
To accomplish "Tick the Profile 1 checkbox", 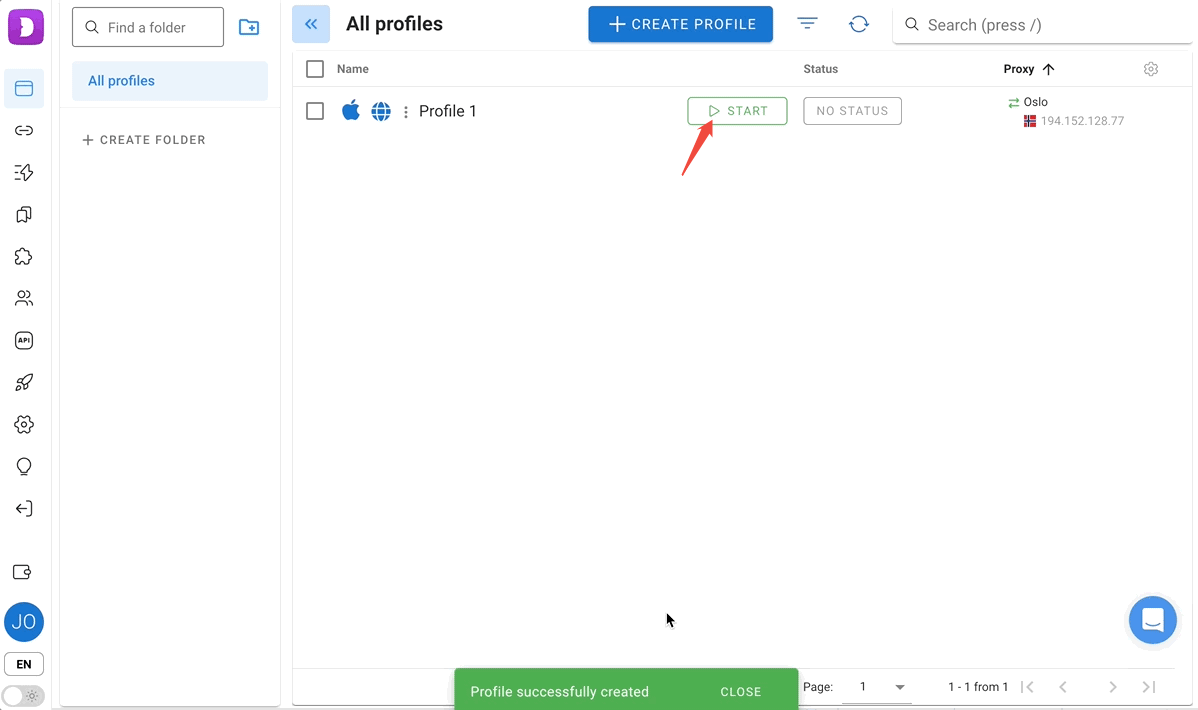I will (x=315, y=111).
